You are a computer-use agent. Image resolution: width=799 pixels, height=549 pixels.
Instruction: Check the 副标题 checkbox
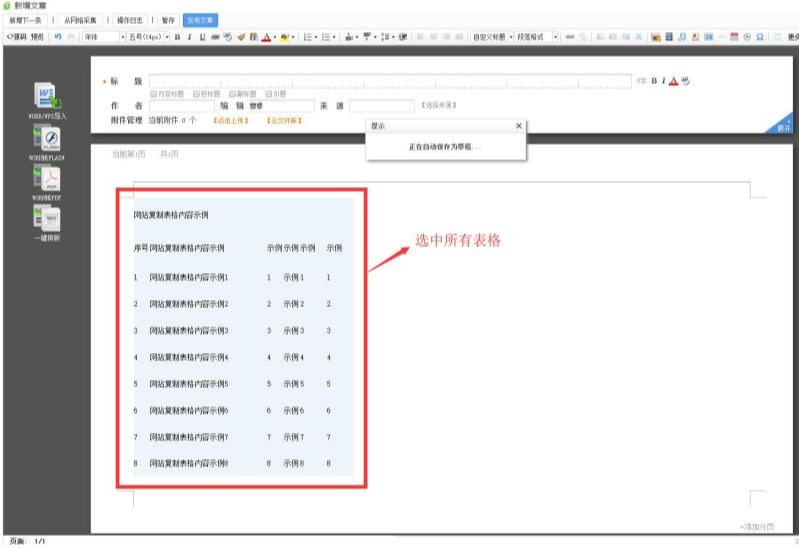pos(232,94)
